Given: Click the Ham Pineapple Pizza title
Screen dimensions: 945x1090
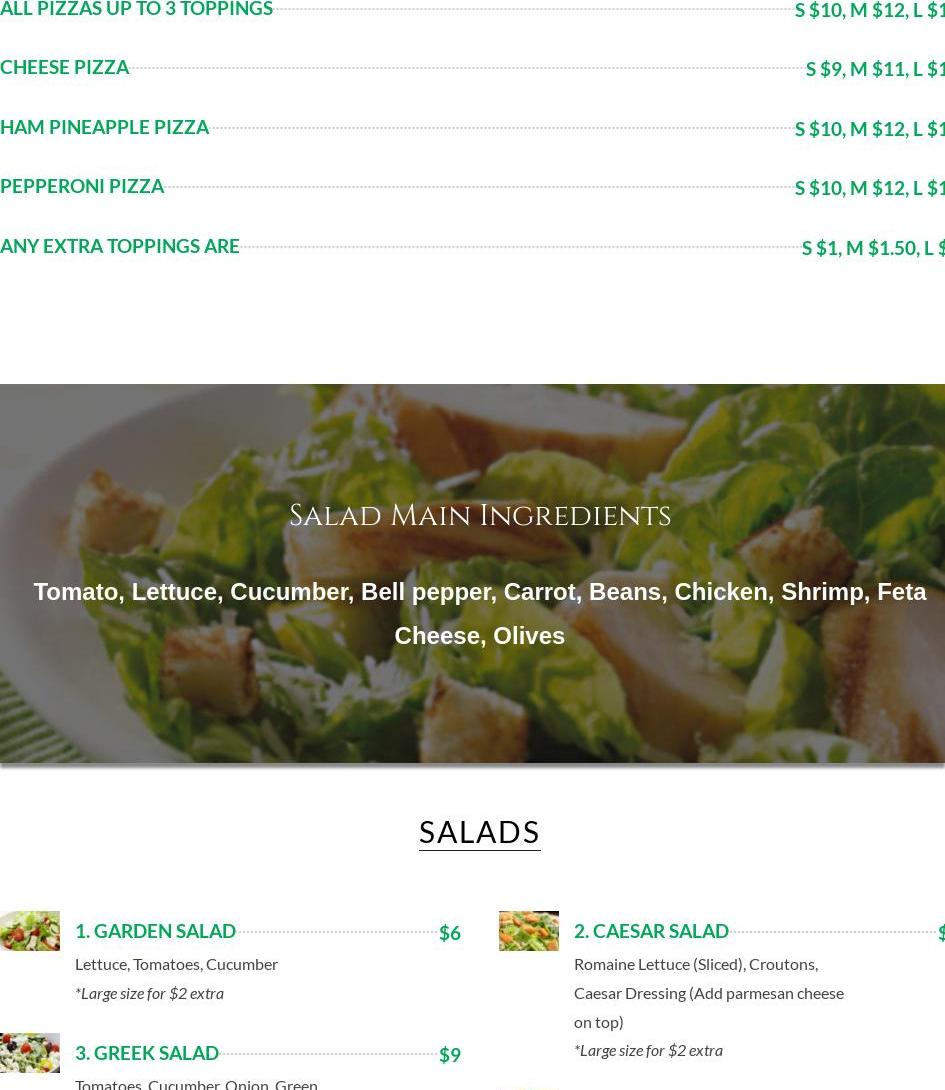Looking at the screenshot, I should click(x=104, y=127).
